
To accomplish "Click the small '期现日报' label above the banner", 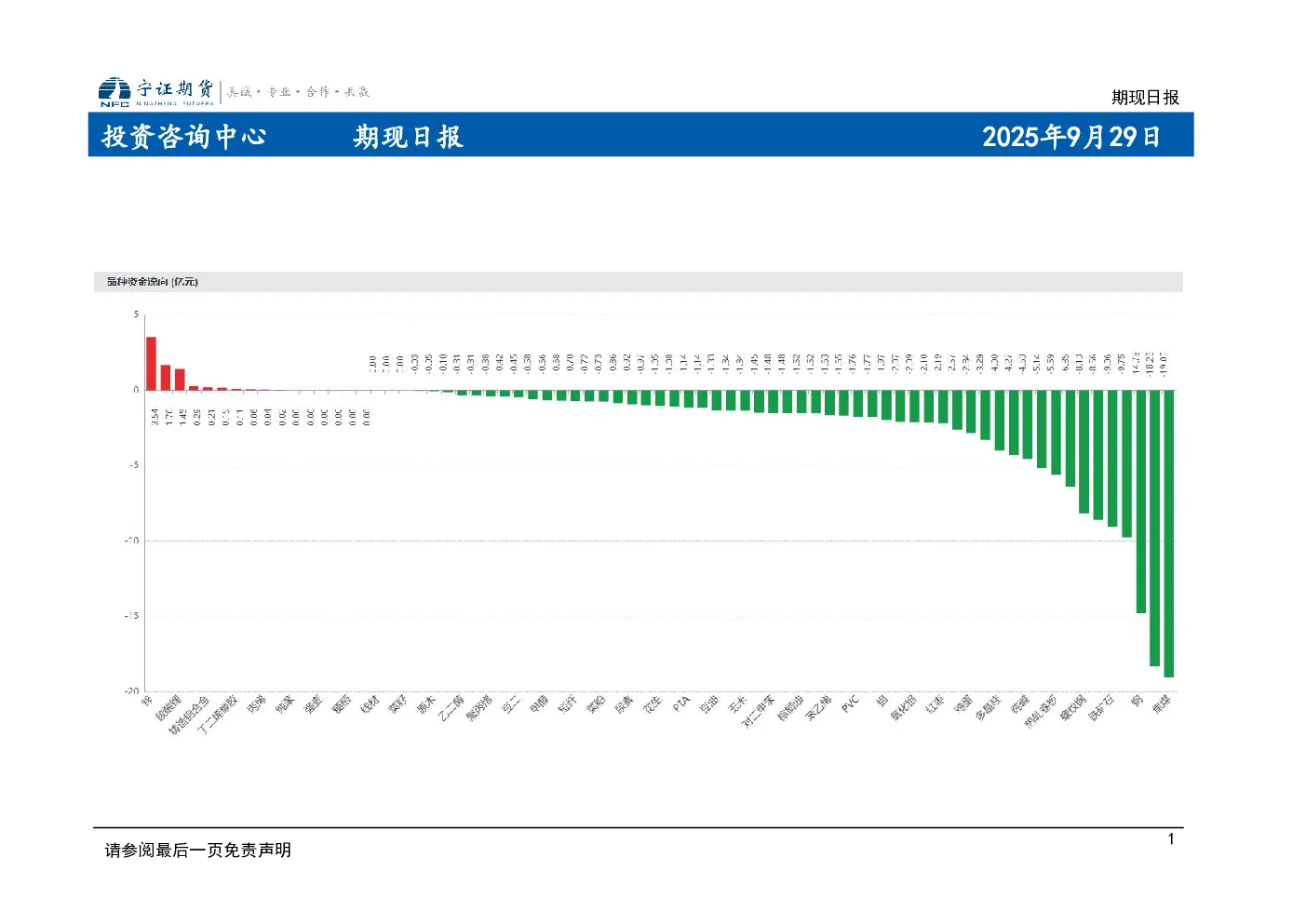I will (x=1145, y=98).
